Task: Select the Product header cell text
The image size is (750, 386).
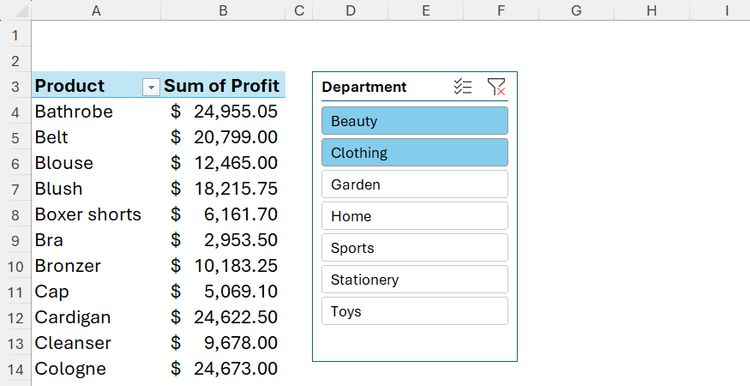Action: pyautogui.click(x=69, y=86)
